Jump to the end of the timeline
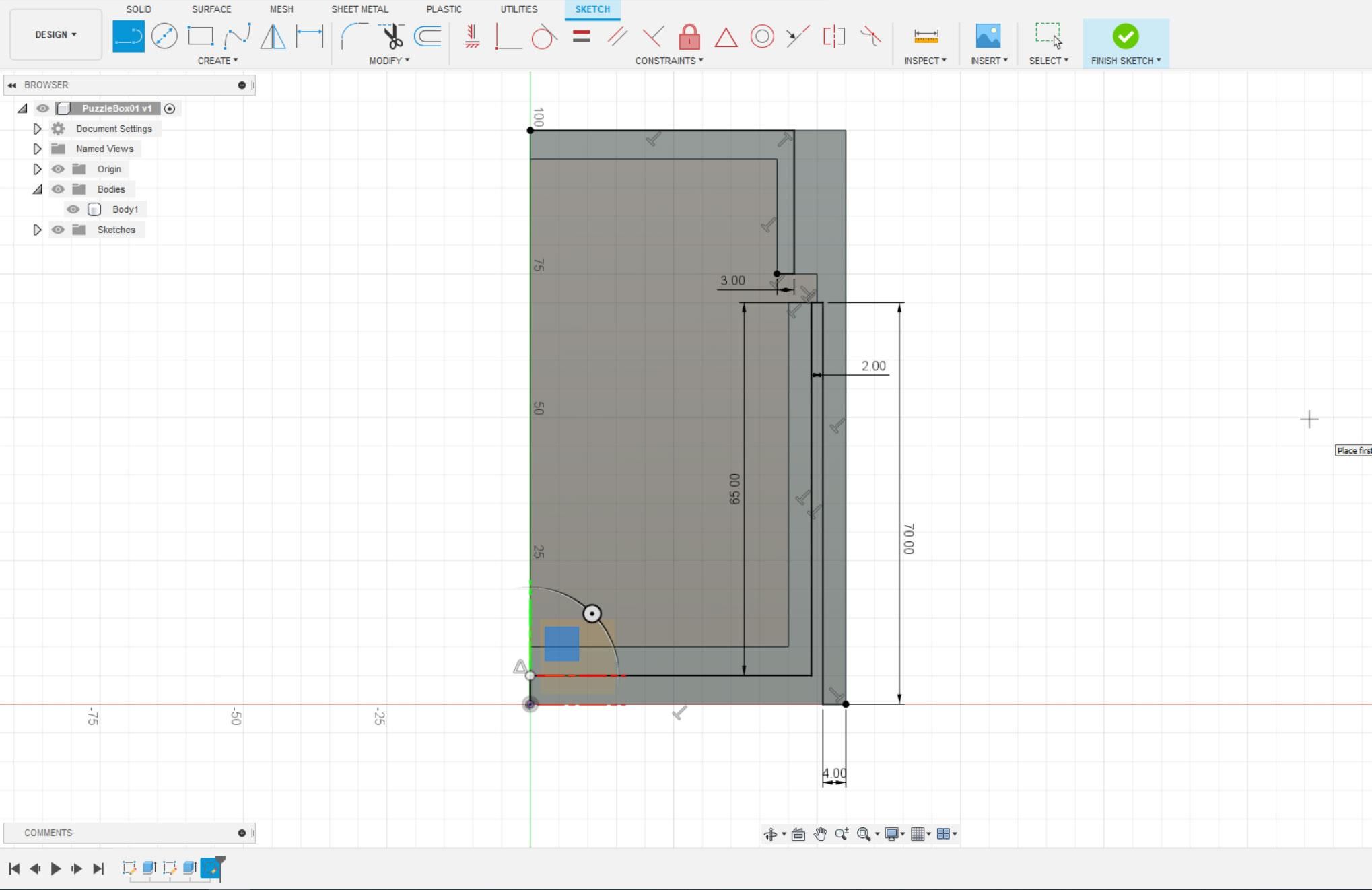This screenshot has width=1372, height=890. pos(100,868)
